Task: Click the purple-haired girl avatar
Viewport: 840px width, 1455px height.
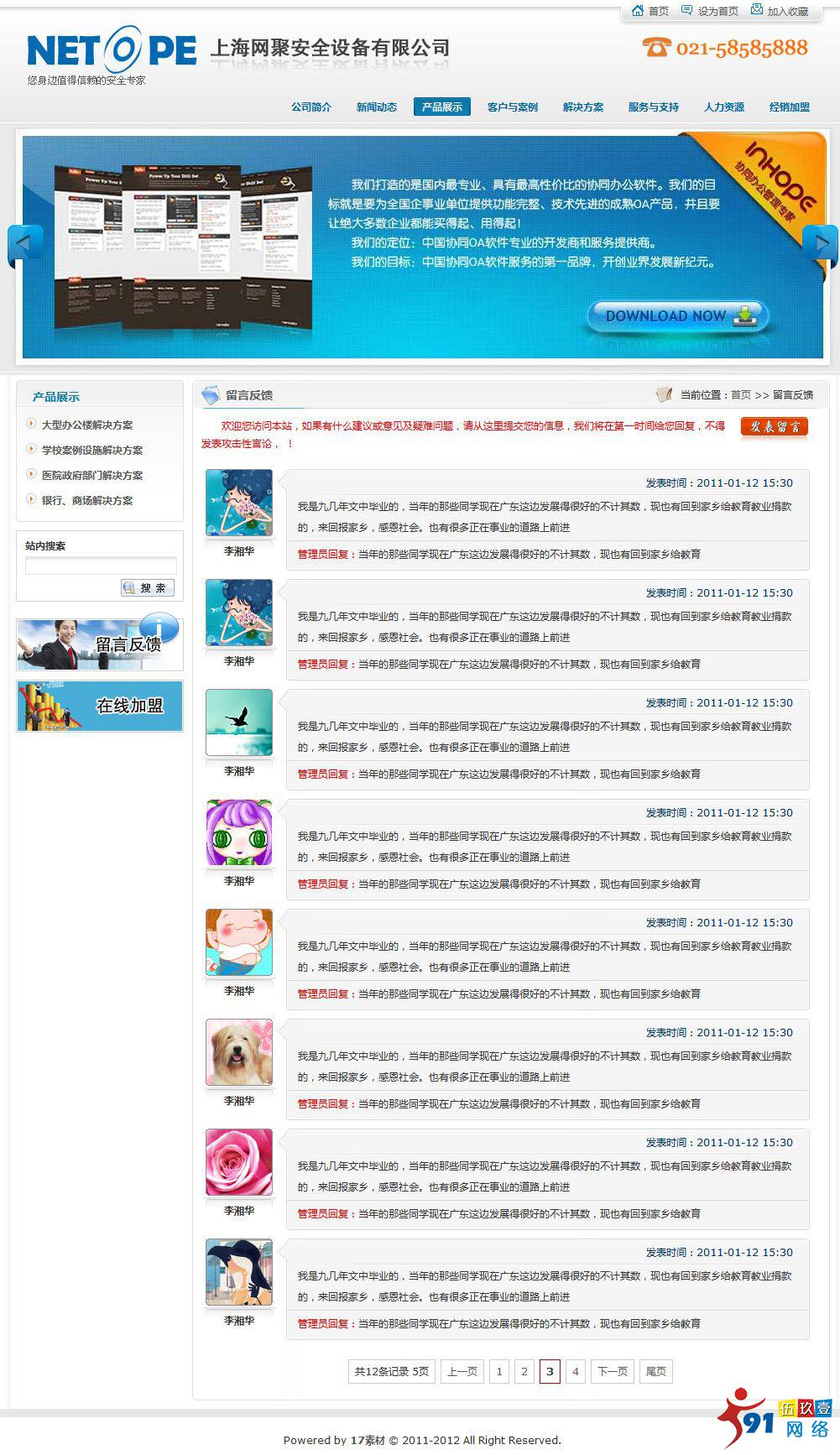Action: (x=239, y=832)
